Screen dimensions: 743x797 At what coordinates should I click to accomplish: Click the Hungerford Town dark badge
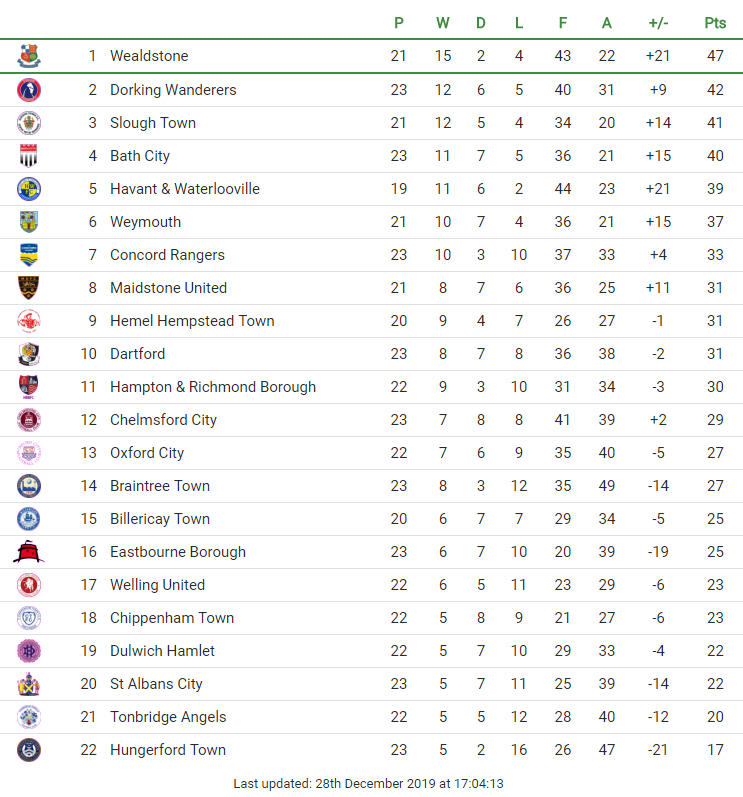tap(29, 750)
